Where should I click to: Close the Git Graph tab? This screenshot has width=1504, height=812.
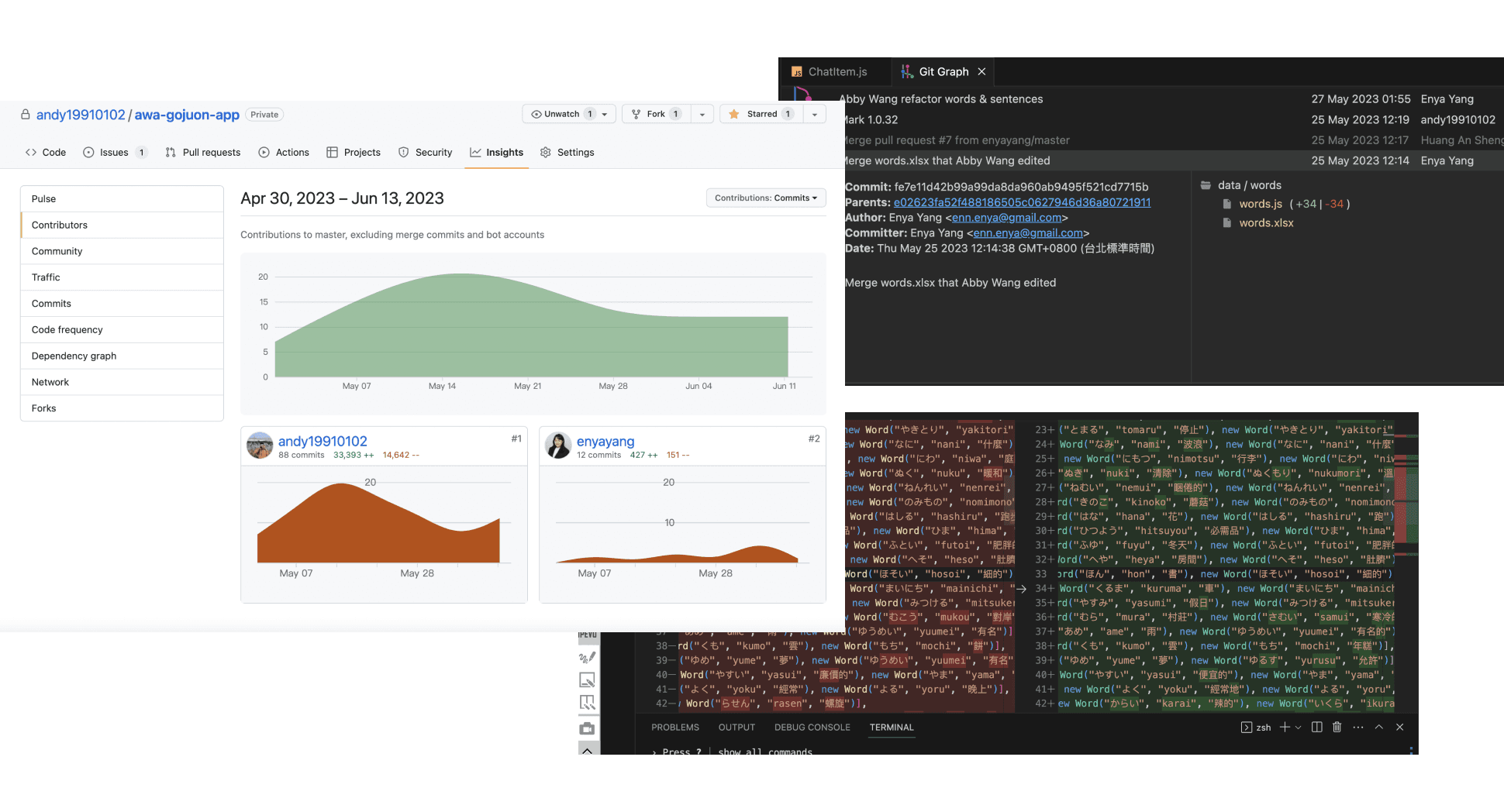(x=981, y=71)
